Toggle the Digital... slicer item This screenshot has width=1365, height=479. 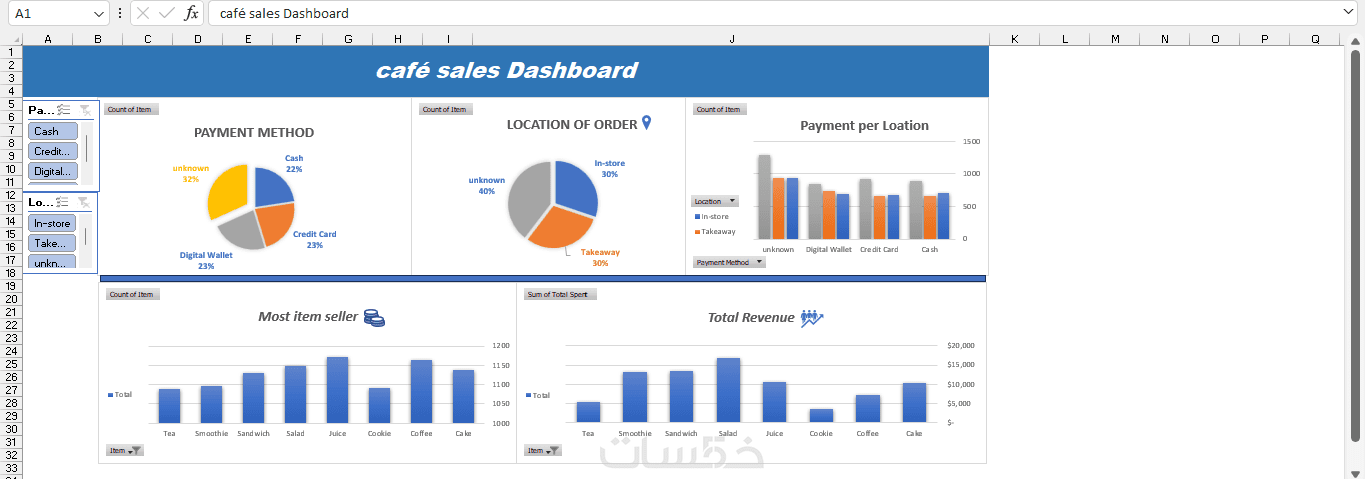(x=53, y=171)
